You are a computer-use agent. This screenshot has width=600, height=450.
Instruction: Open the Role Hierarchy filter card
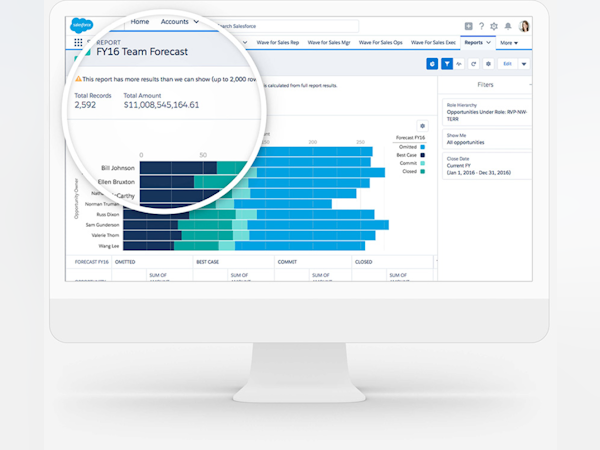487,112
